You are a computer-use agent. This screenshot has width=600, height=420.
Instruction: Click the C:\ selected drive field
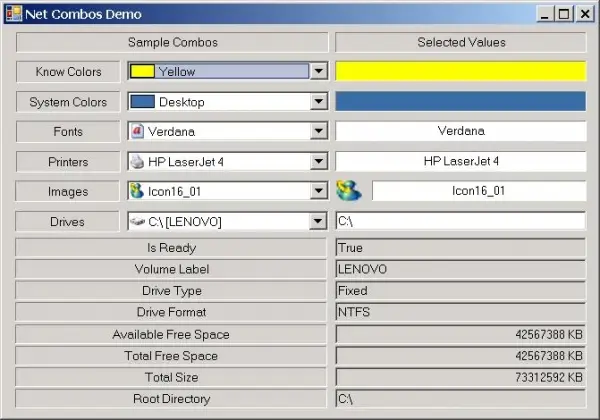tap(461, 221)
